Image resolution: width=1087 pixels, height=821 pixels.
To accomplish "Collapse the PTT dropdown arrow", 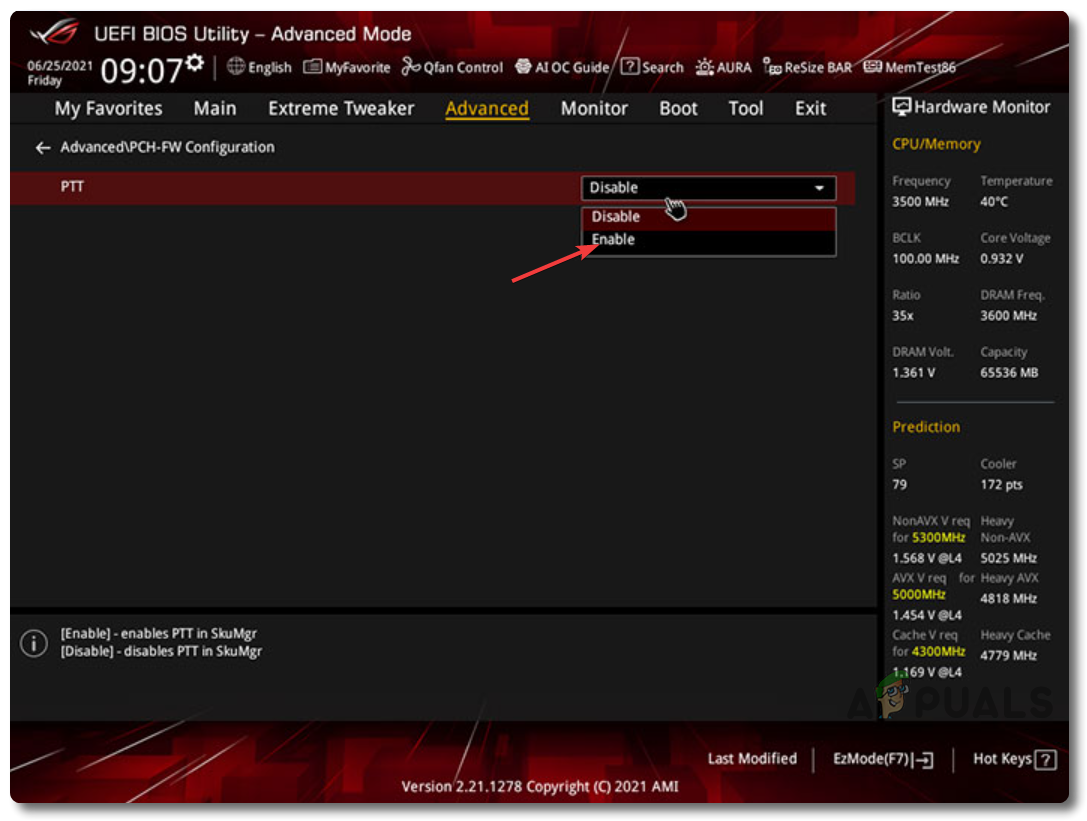I will point(819,188).
